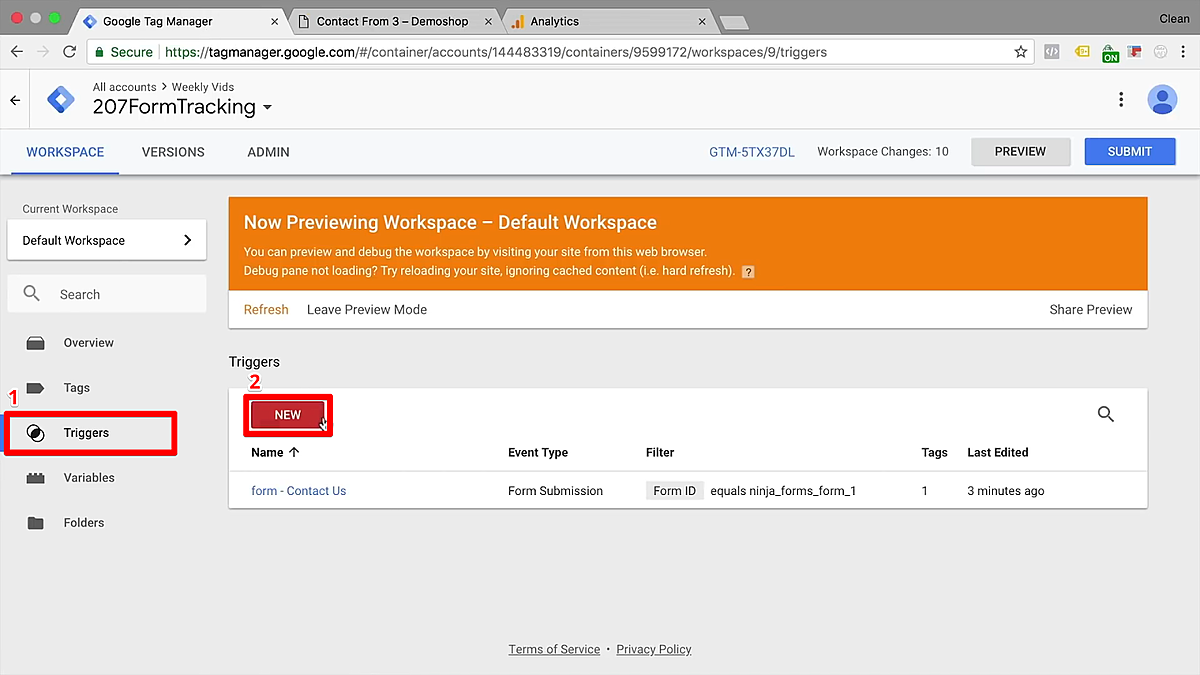Open the Privacy Policy link
The image size is (1200, 675).
pos(654,649)
